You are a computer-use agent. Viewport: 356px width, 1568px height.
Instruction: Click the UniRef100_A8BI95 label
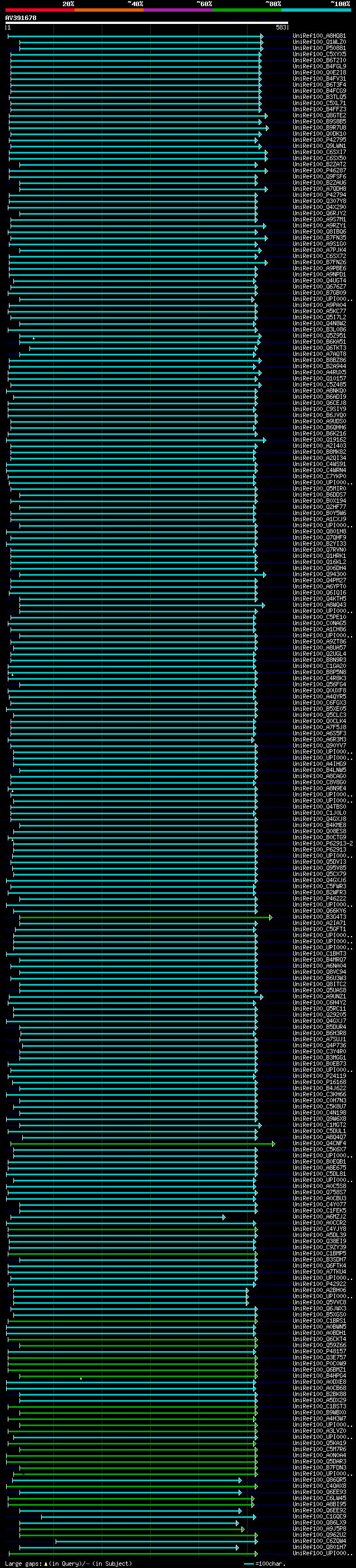[319, 1504]
